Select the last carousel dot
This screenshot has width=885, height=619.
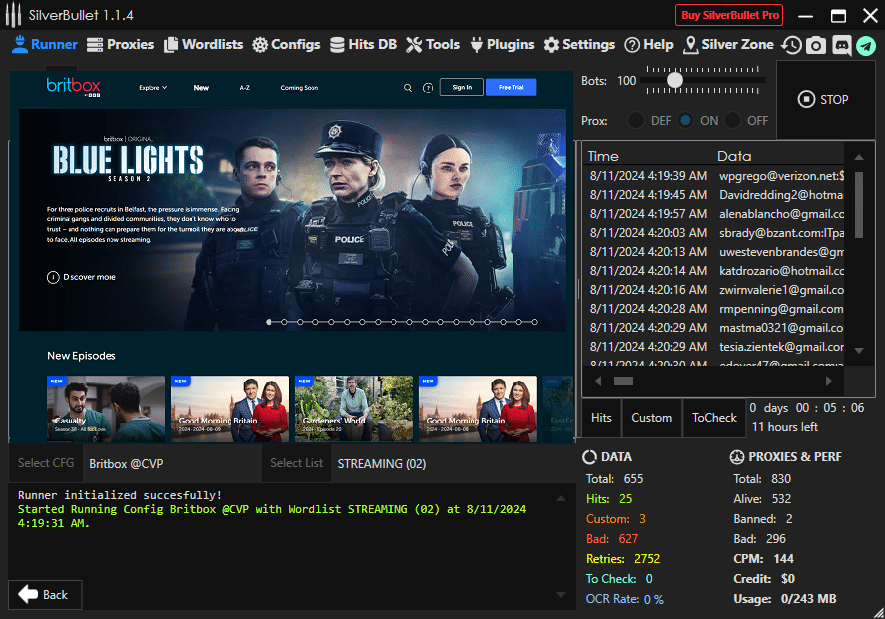534,322
